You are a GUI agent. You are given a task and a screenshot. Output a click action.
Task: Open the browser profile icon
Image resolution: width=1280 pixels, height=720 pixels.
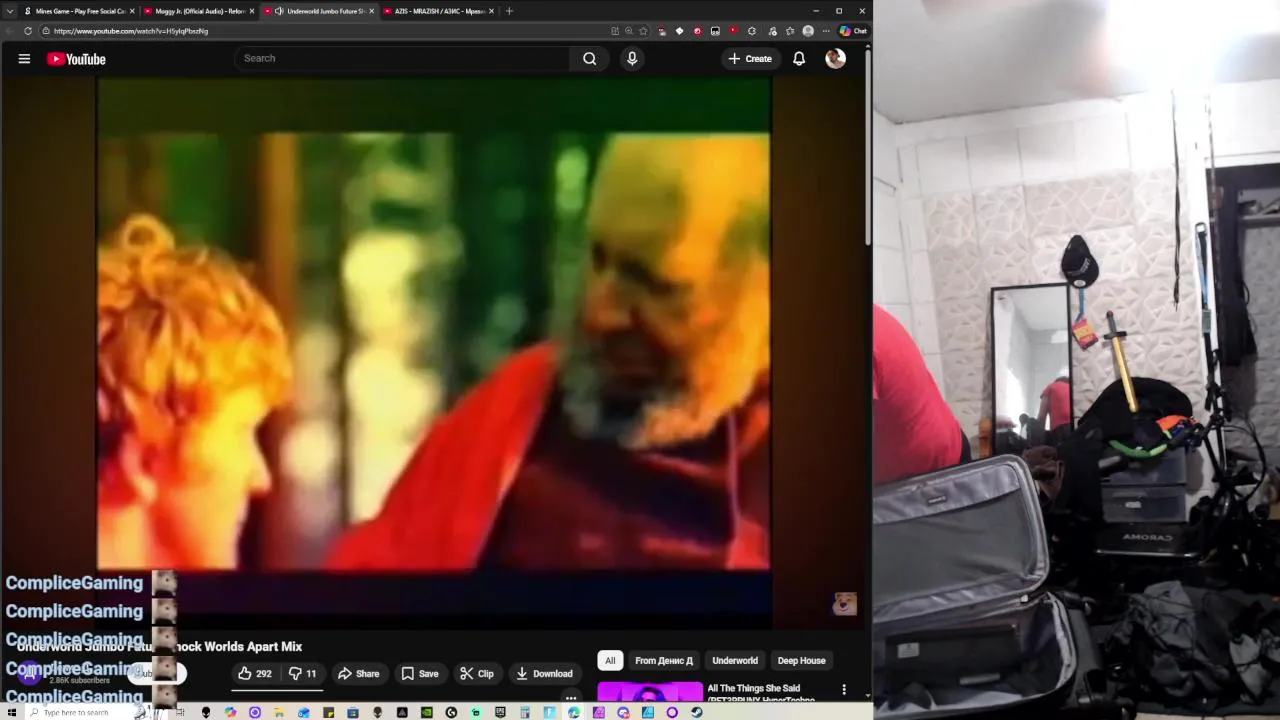[x=808, y=31]
